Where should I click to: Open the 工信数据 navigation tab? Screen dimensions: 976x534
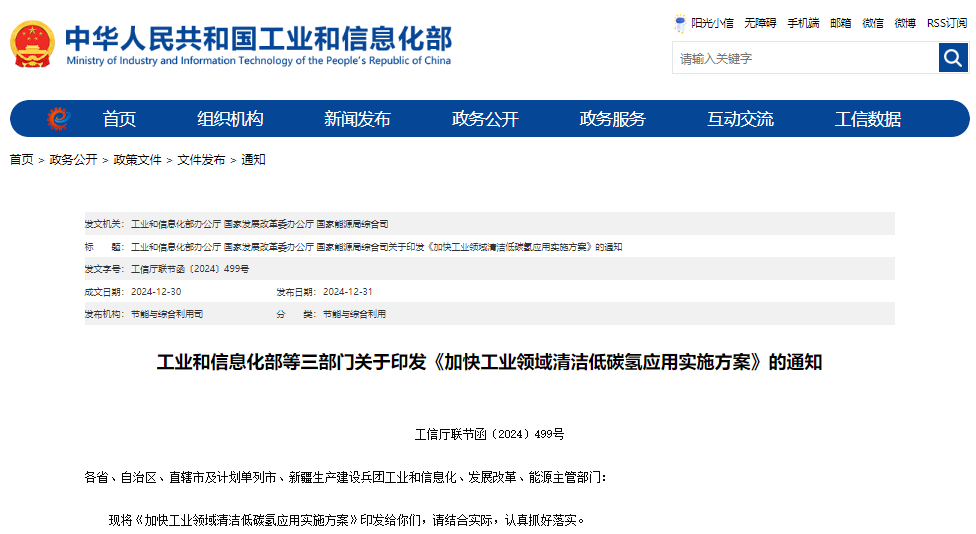tap(868, 119)
